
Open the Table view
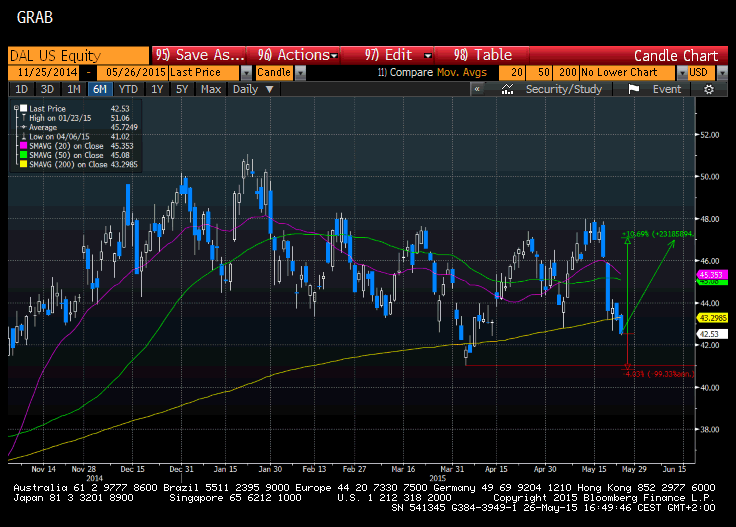point(482,55)
